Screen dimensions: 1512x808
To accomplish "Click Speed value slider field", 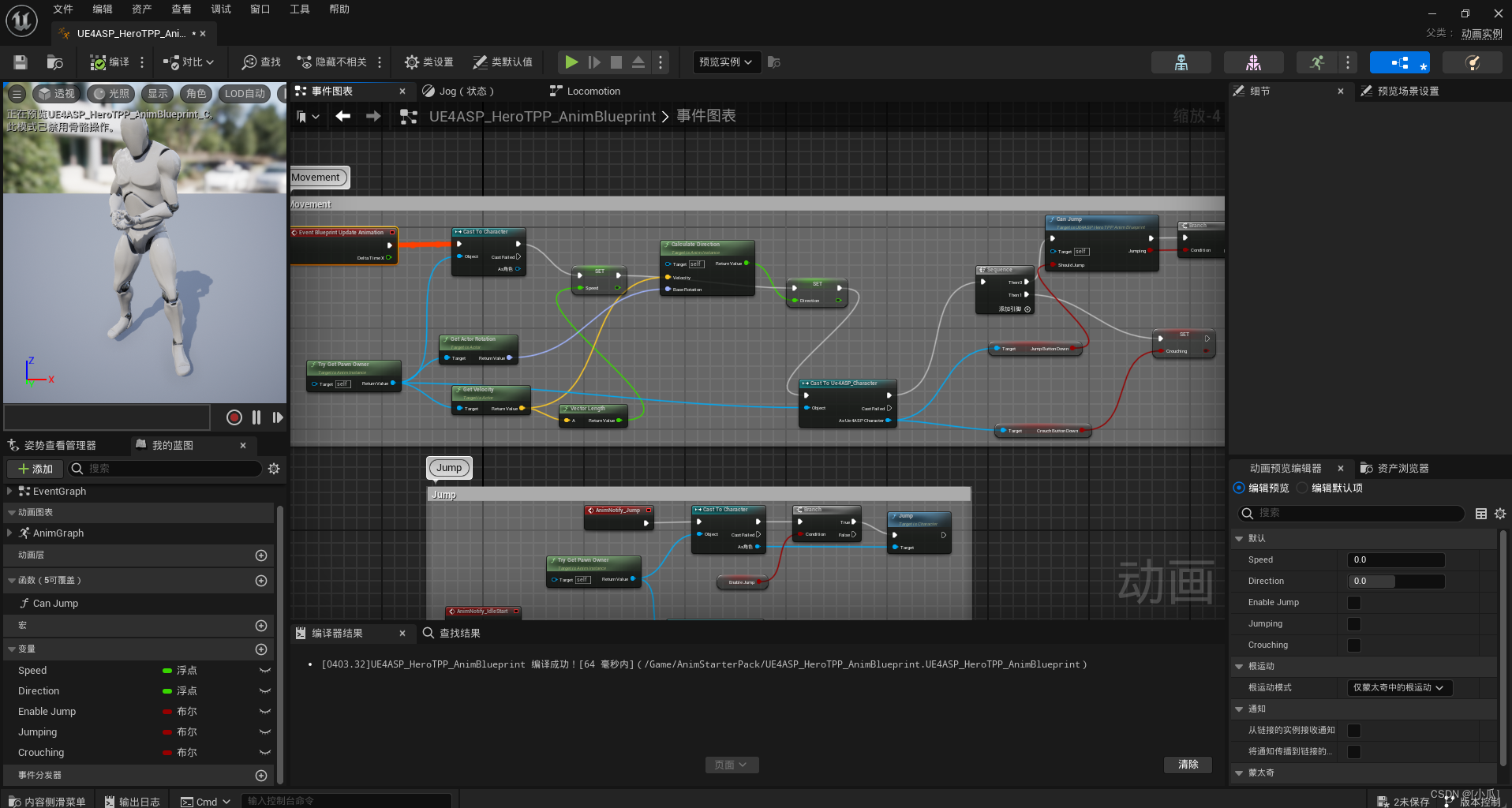I will 1396,560.
